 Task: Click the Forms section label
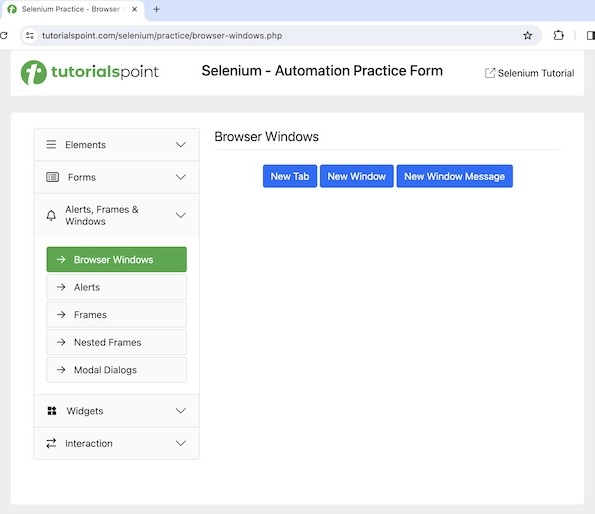(x=82, y=177)
